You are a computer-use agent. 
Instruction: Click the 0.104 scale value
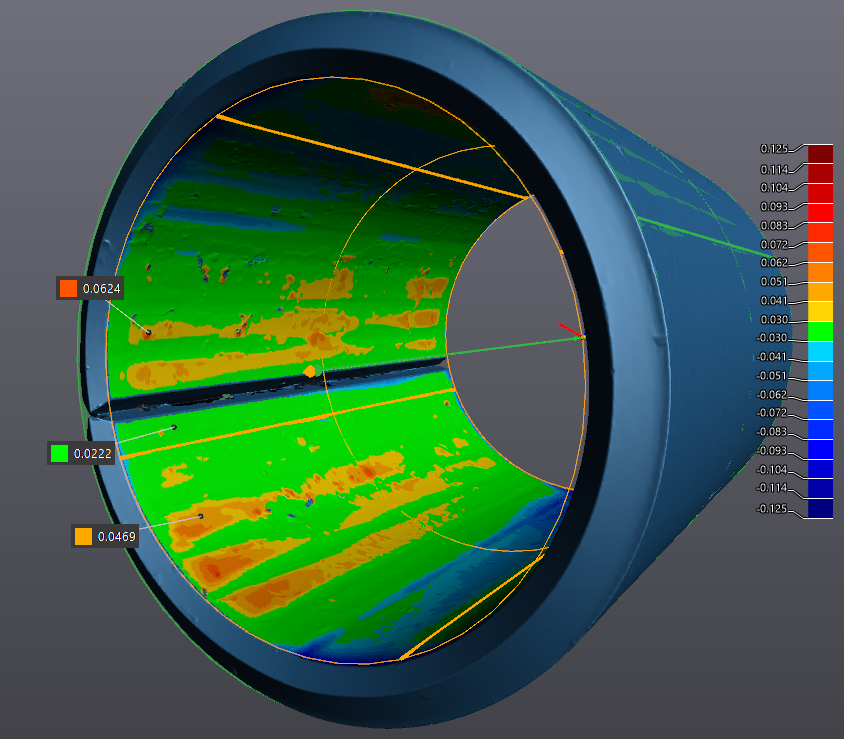tap(774, 188)
